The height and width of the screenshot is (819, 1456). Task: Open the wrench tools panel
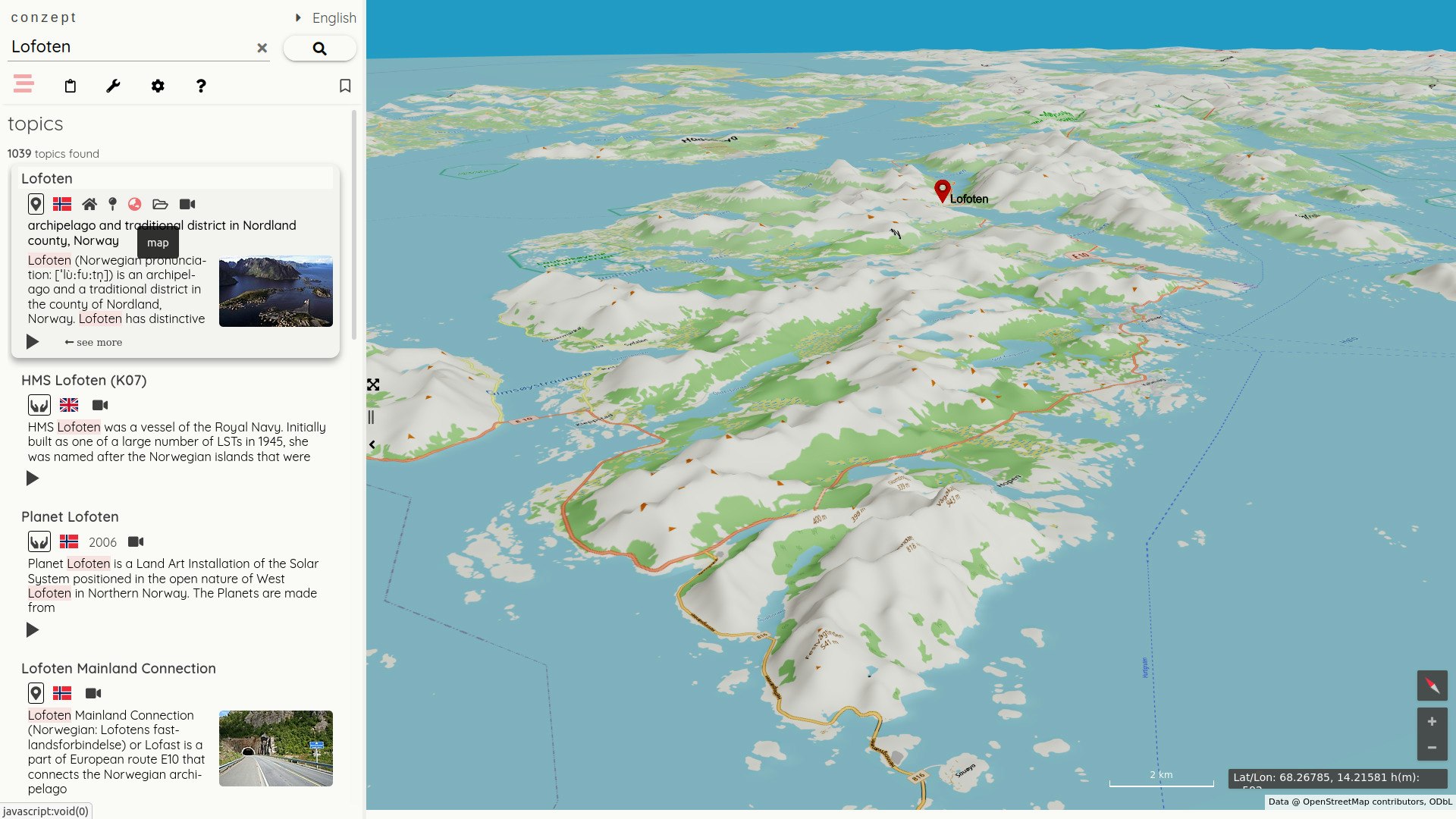click(x=113, y=86)
